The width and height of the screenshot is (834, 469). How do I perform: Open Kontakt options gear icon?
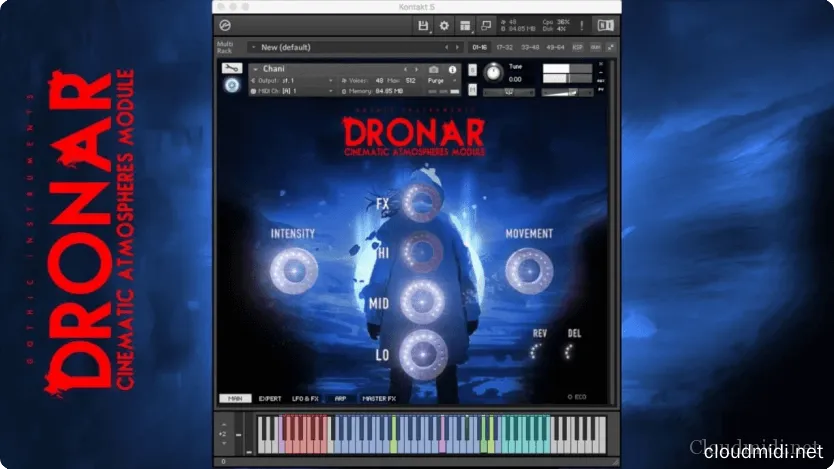[444, 25]
